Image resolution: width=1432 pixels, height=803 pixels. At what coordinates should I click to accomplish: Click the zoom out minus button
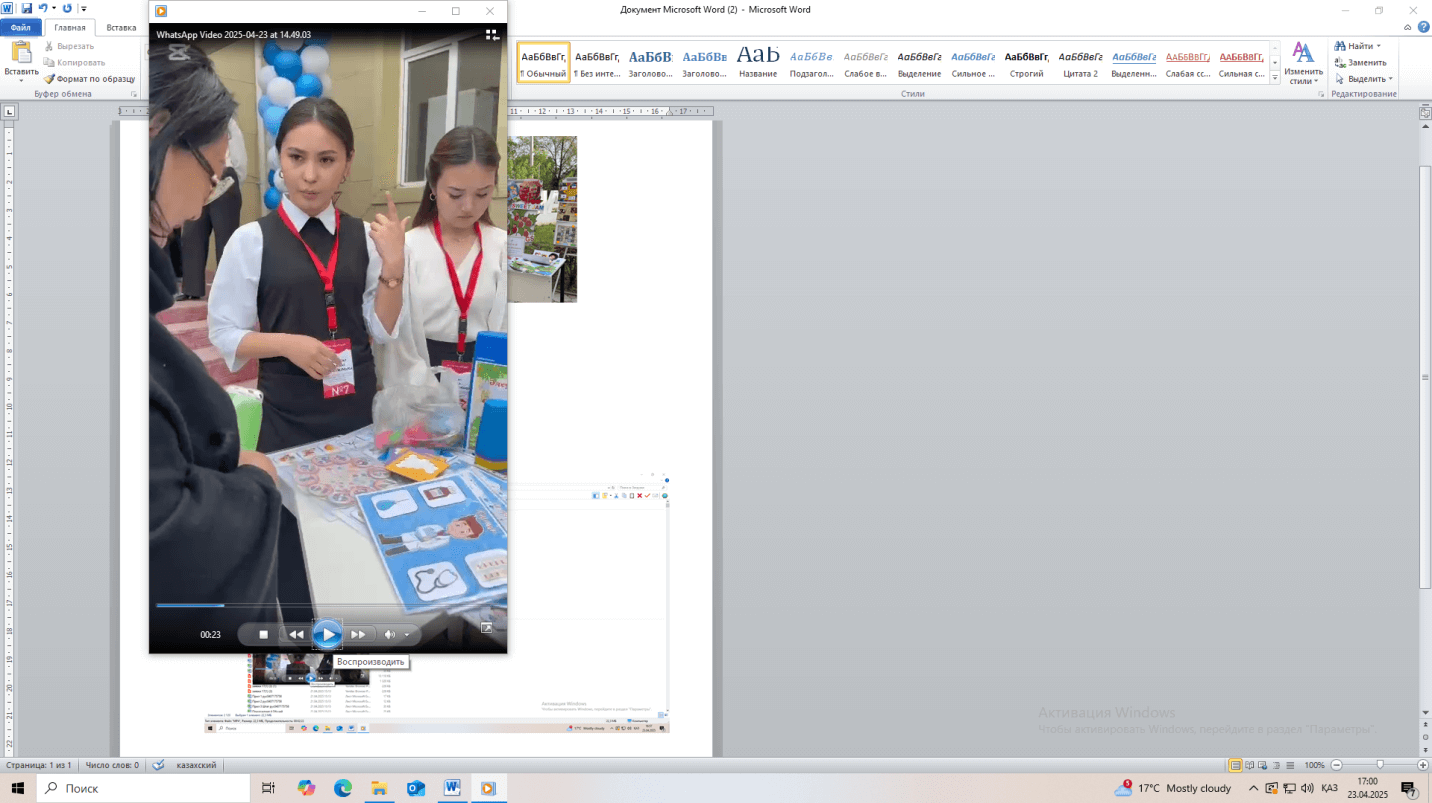[x=1338, y=765]
